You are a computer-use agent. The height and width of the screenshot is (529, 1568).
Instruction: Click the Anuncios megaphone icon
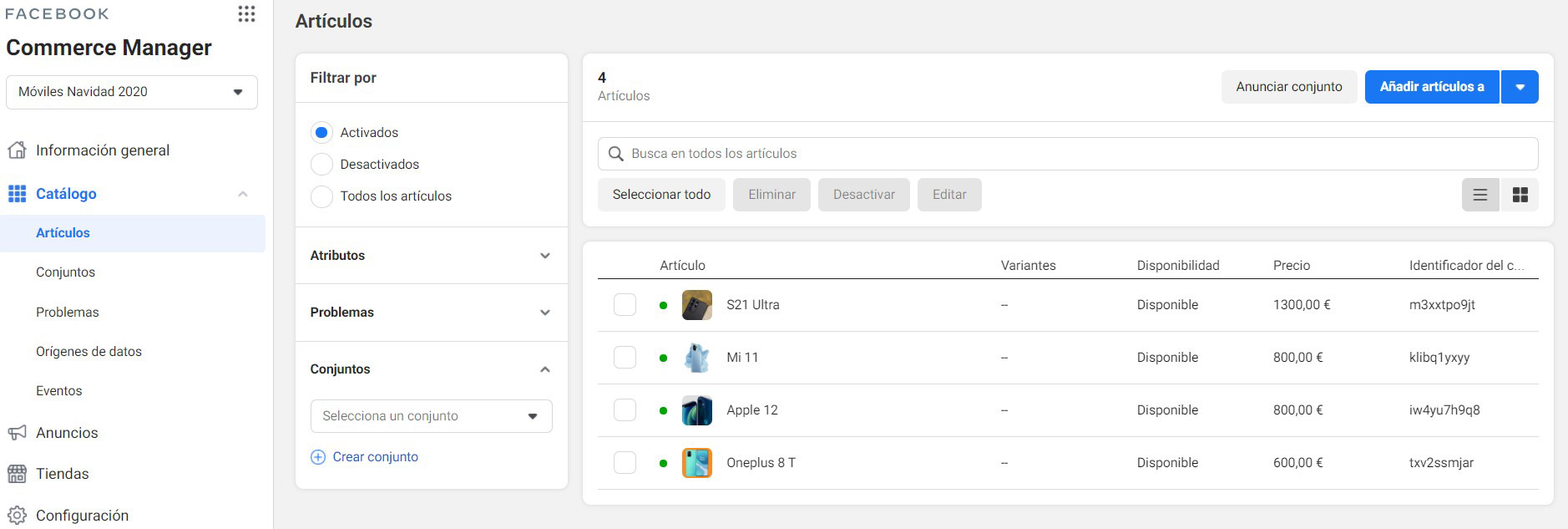[x=17, y=433]
